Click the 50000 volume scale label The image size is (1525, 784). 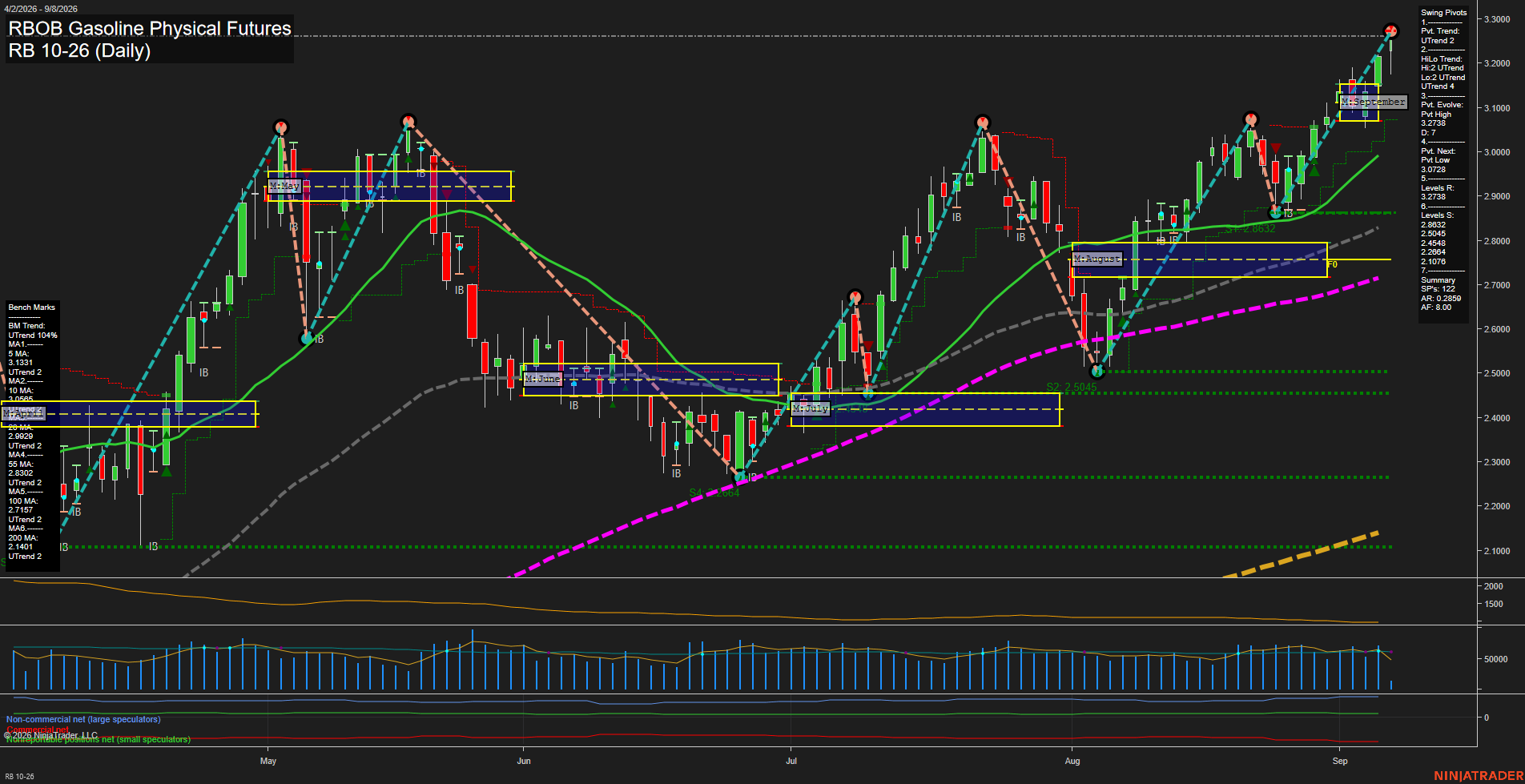tap(1495, 660)
